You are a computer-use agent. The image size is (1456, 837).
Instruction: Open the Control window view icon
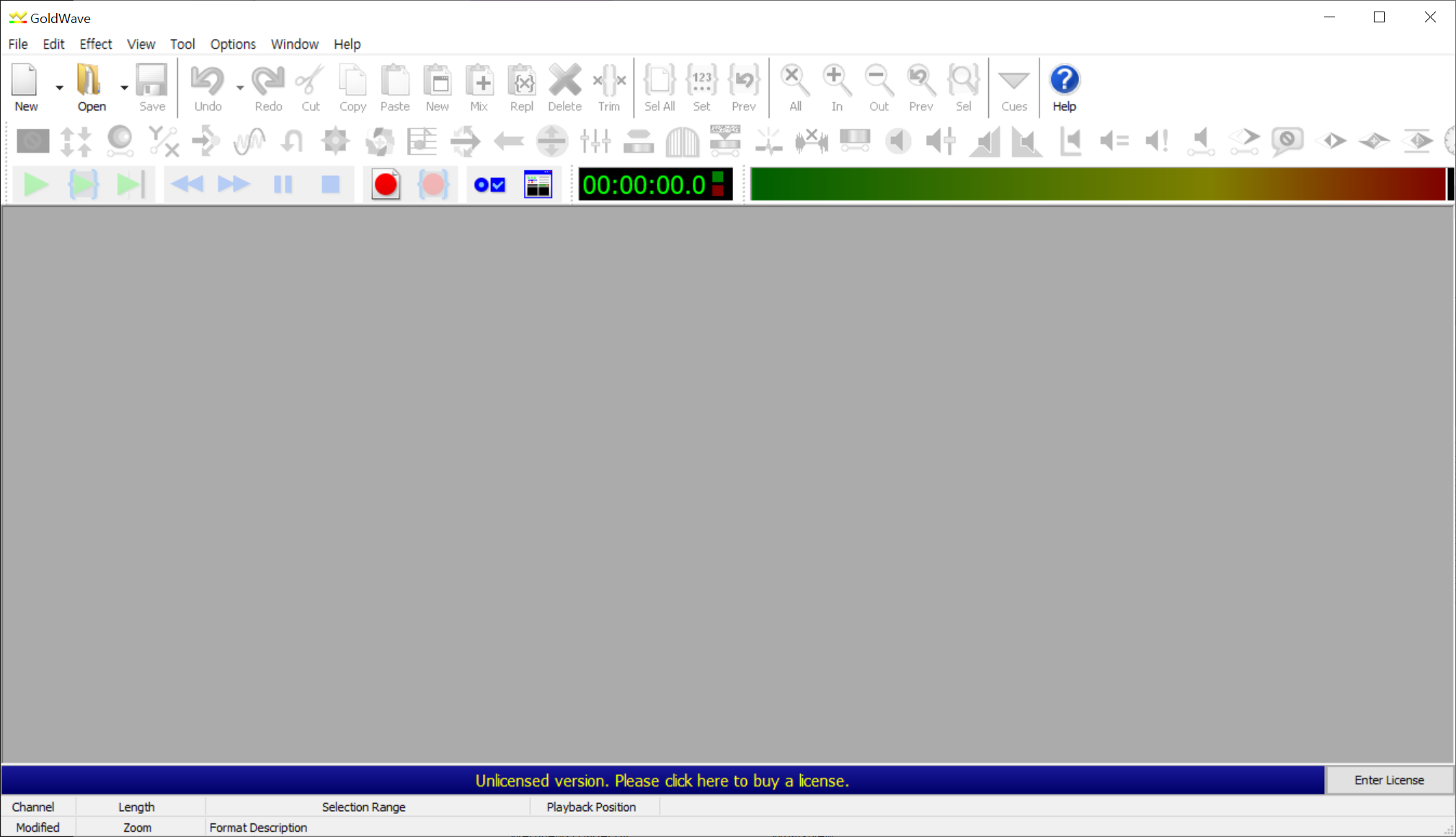click(538, 185)
